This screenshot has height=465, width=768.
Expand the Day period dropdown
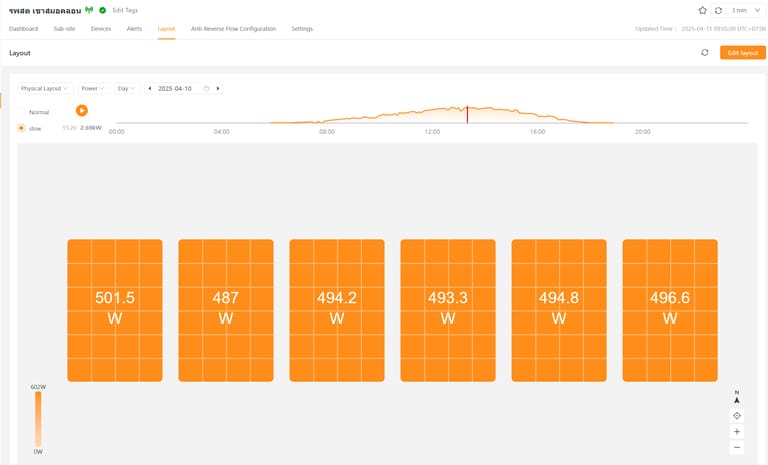(126, 88)
